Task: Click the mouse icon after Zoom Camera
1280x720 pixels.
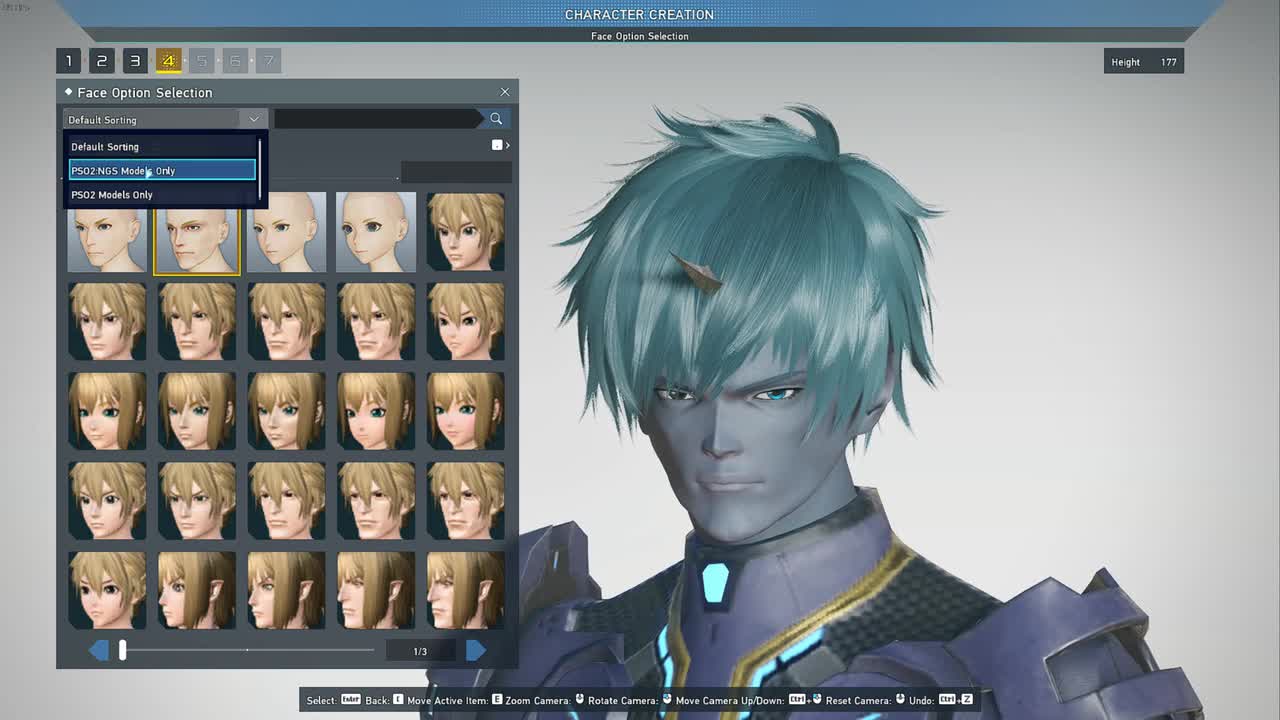Action: point(580,699)
